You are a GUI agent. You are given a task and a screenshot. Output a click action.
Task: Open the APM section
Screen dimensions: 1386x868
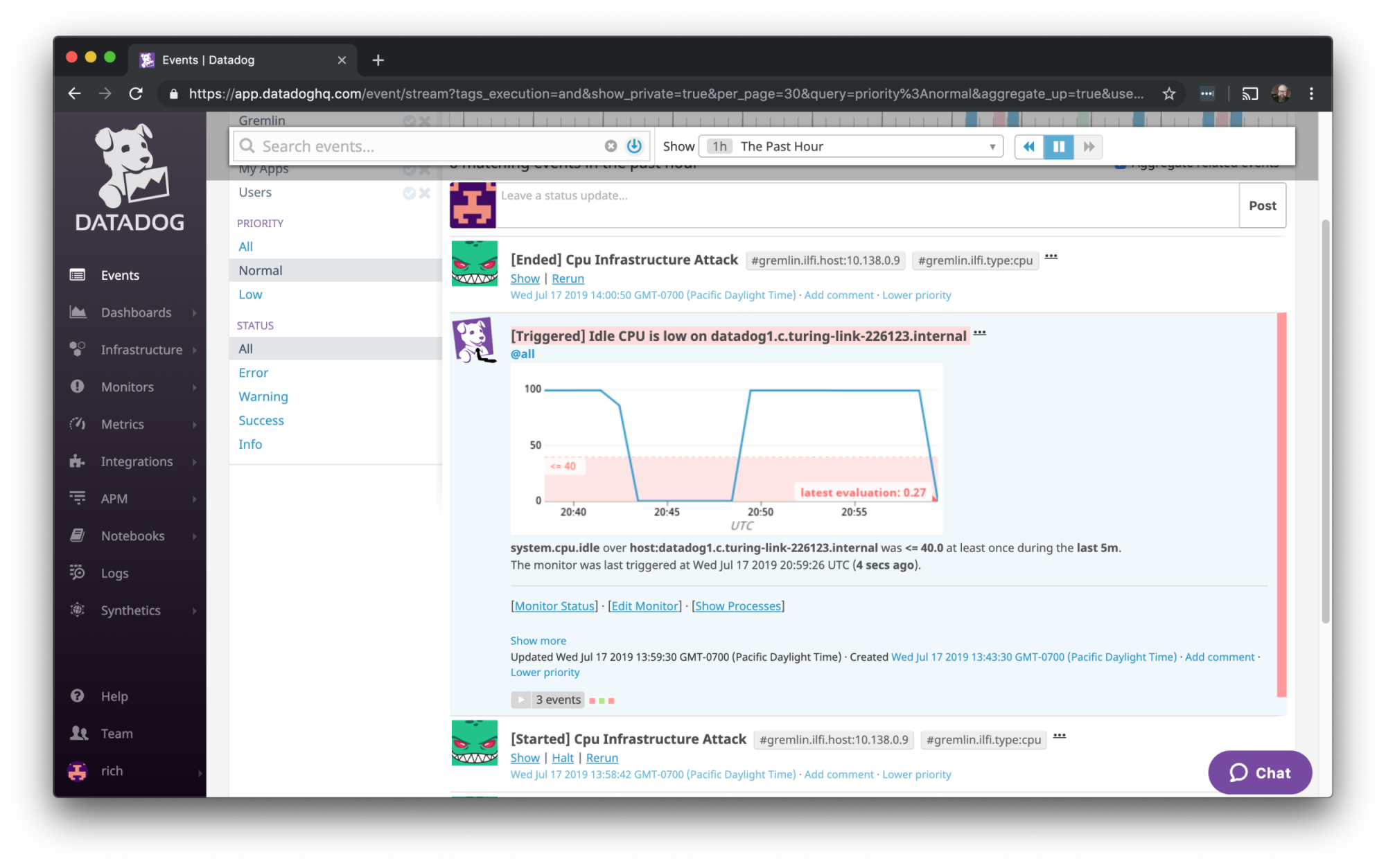tap(114, 498)
